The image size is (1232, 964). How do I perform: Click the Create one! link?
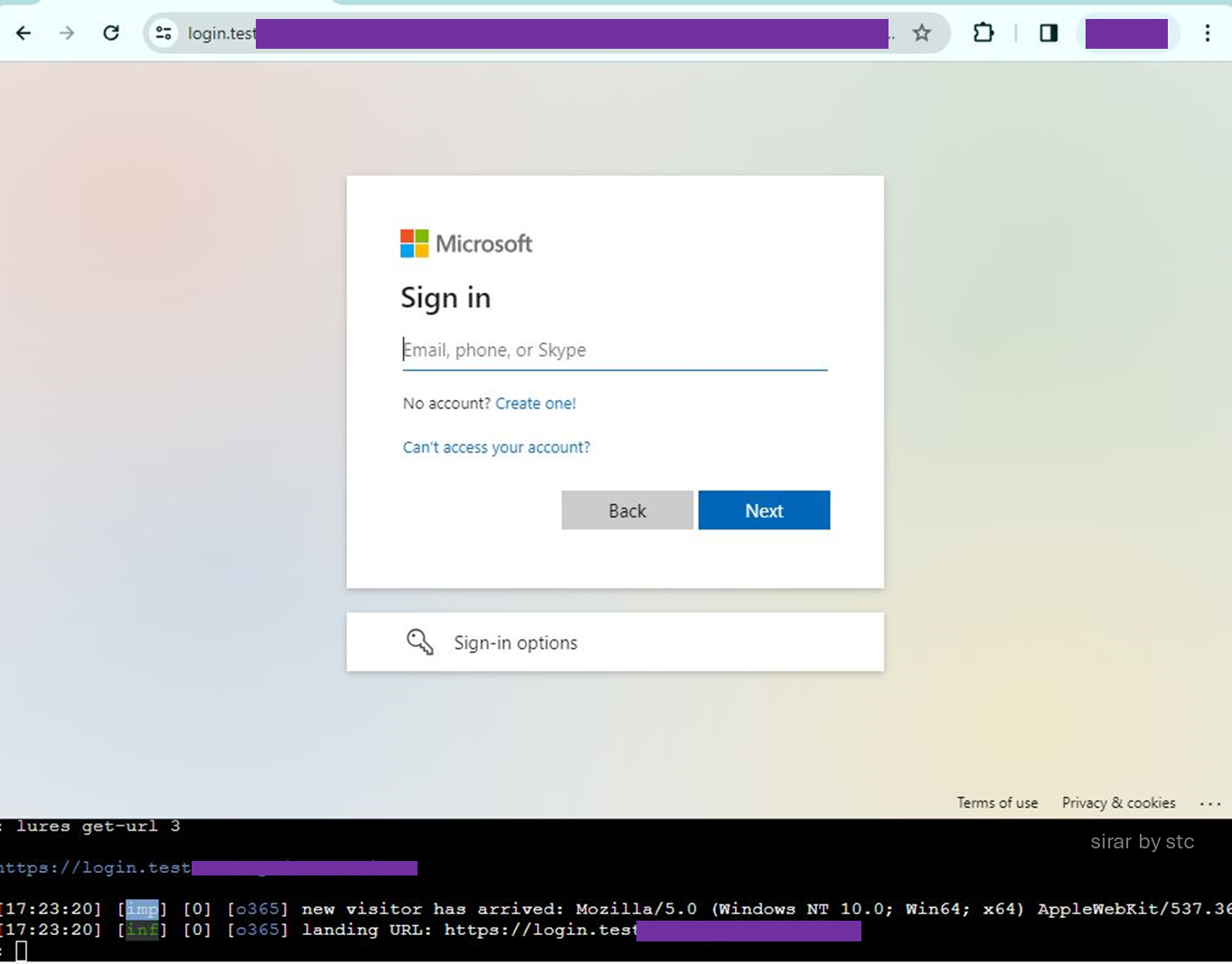535,403
